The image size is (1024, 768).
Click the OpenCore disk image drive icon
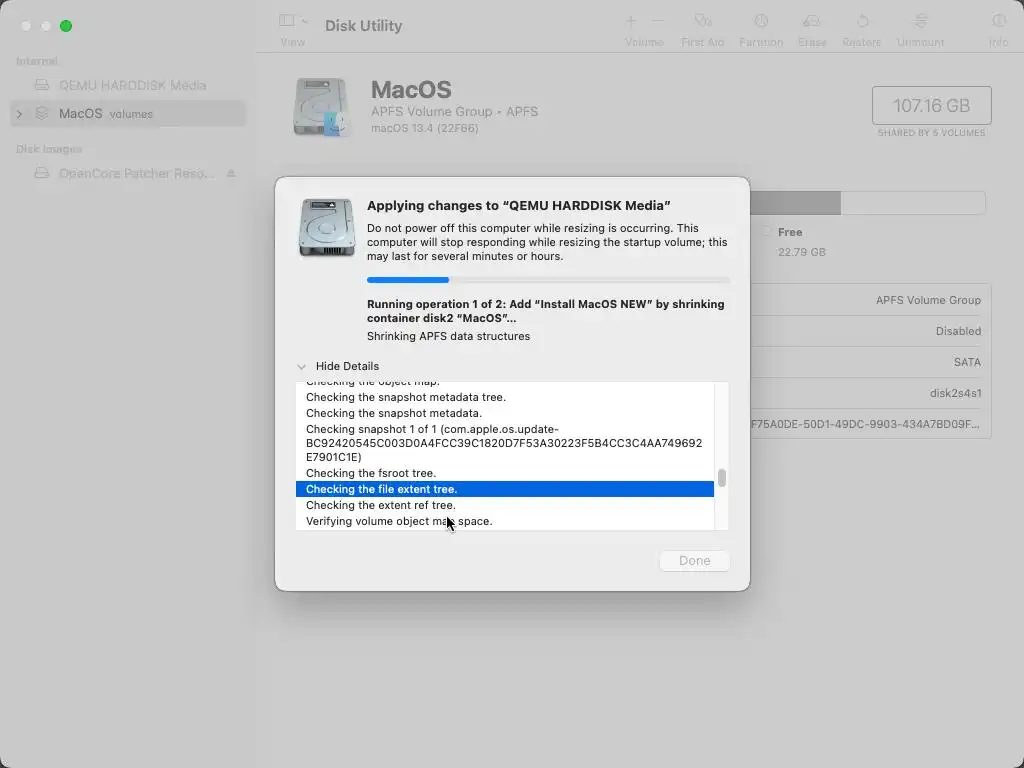42,173
